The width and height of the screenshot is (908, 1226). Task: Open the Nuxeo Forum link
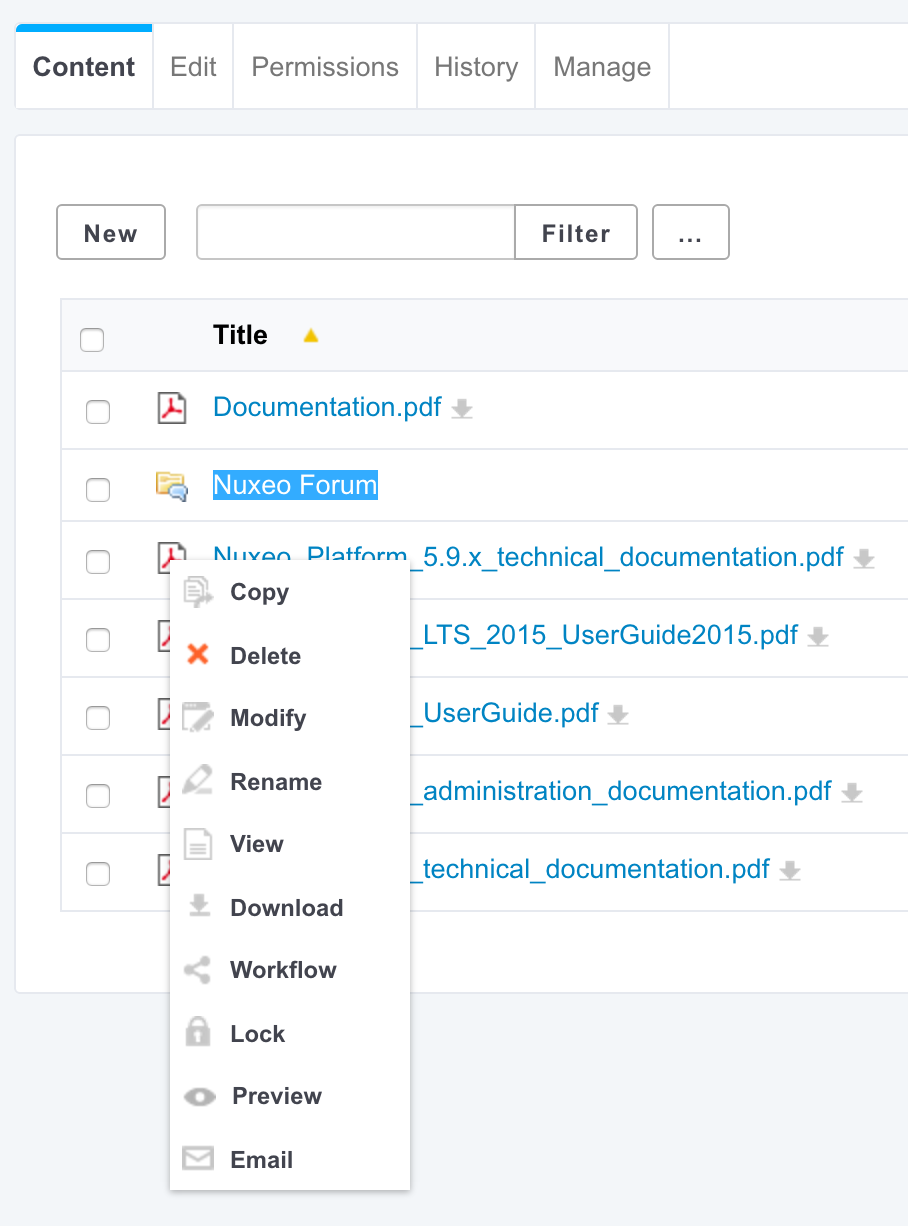click(x=295, y=485)
